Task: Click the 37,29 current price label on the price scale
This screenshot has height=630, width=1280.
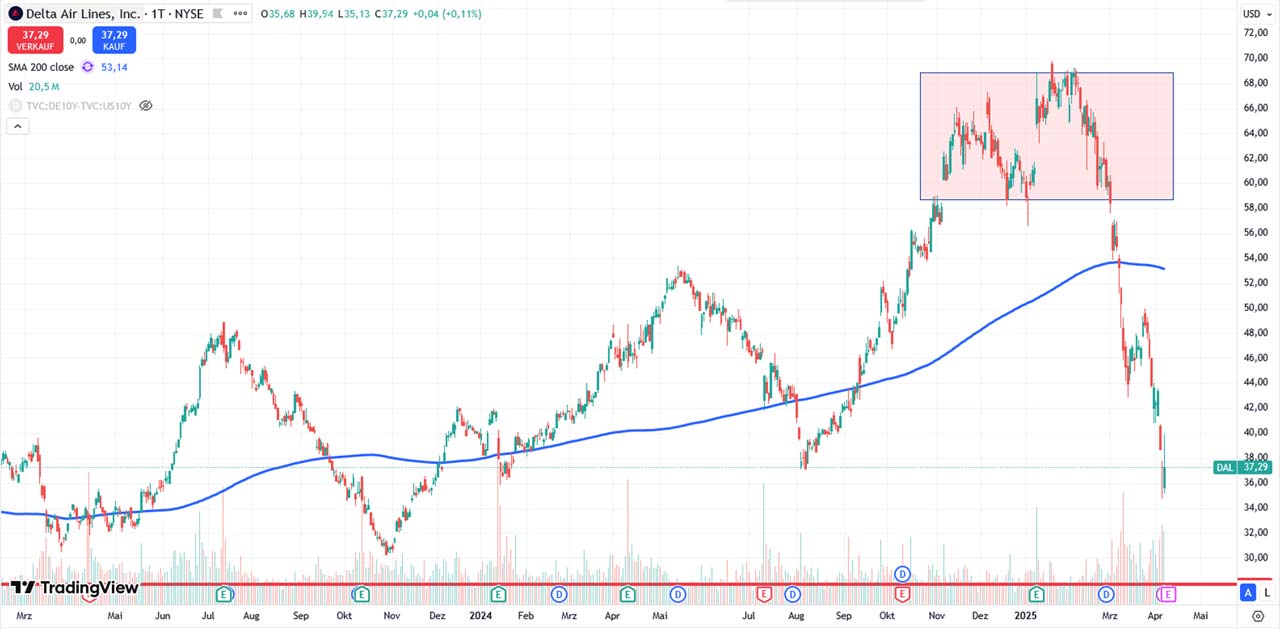Action: pyautogui.click(x=1255, y=467)
